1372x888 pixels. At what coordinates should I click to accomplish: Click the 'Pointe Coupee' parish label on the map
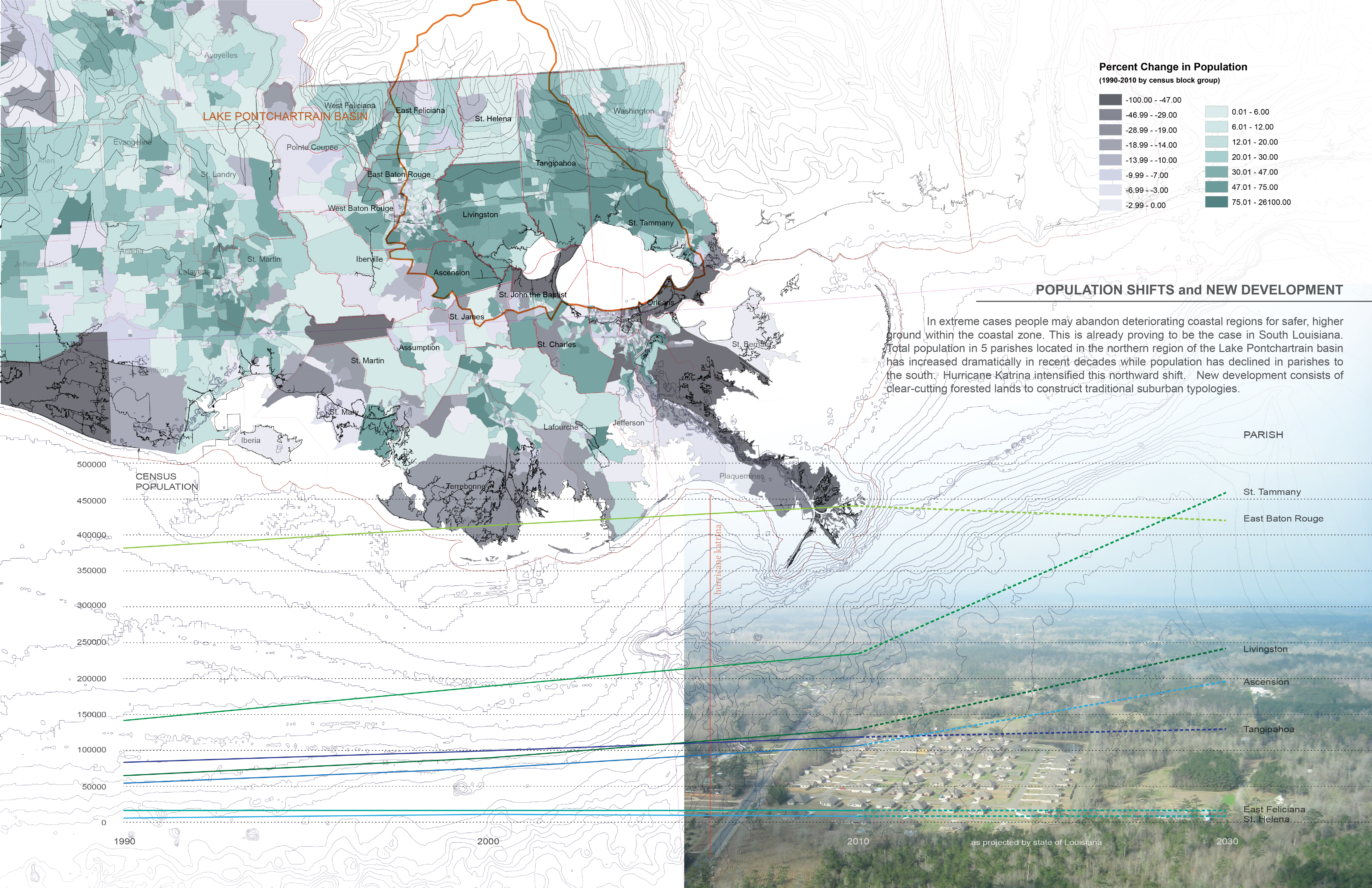[x=313, y=147]
